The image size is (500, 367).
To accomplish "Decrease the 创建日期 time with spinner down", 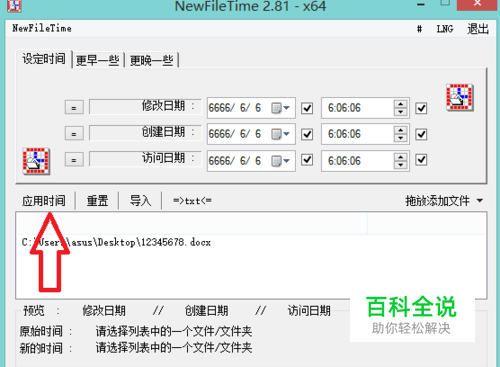I will 401,138.
